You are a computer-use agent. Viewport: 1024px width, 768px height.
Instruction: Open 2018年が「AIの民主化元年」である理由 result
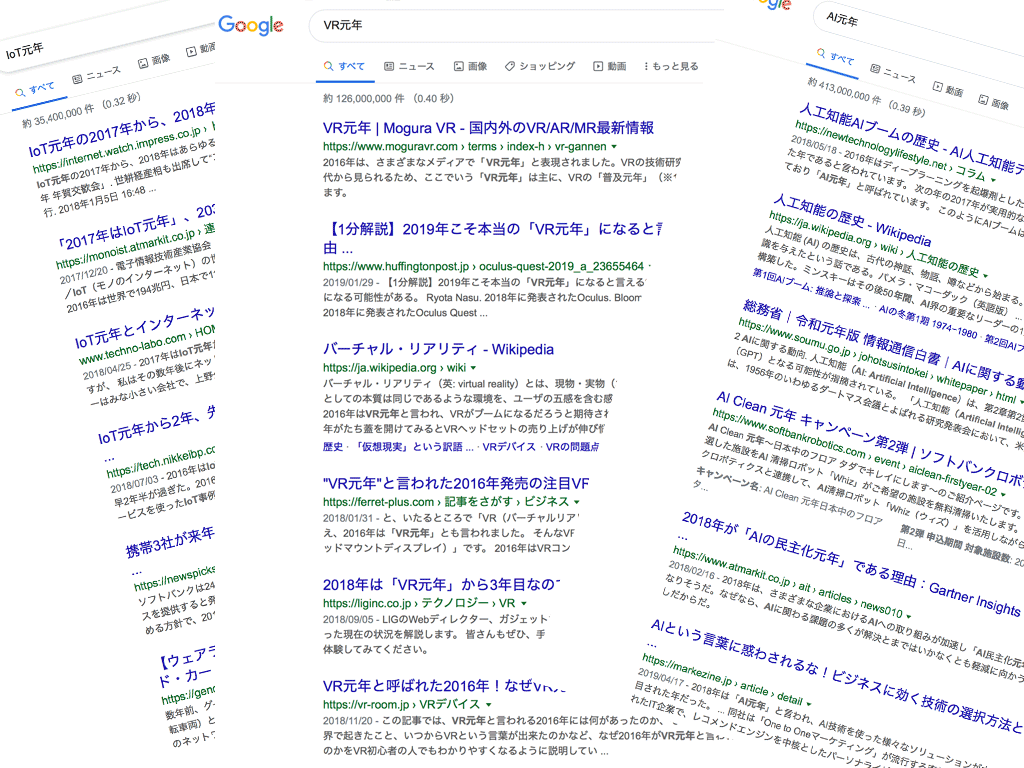pyautogui.click(x=851, y=563)
